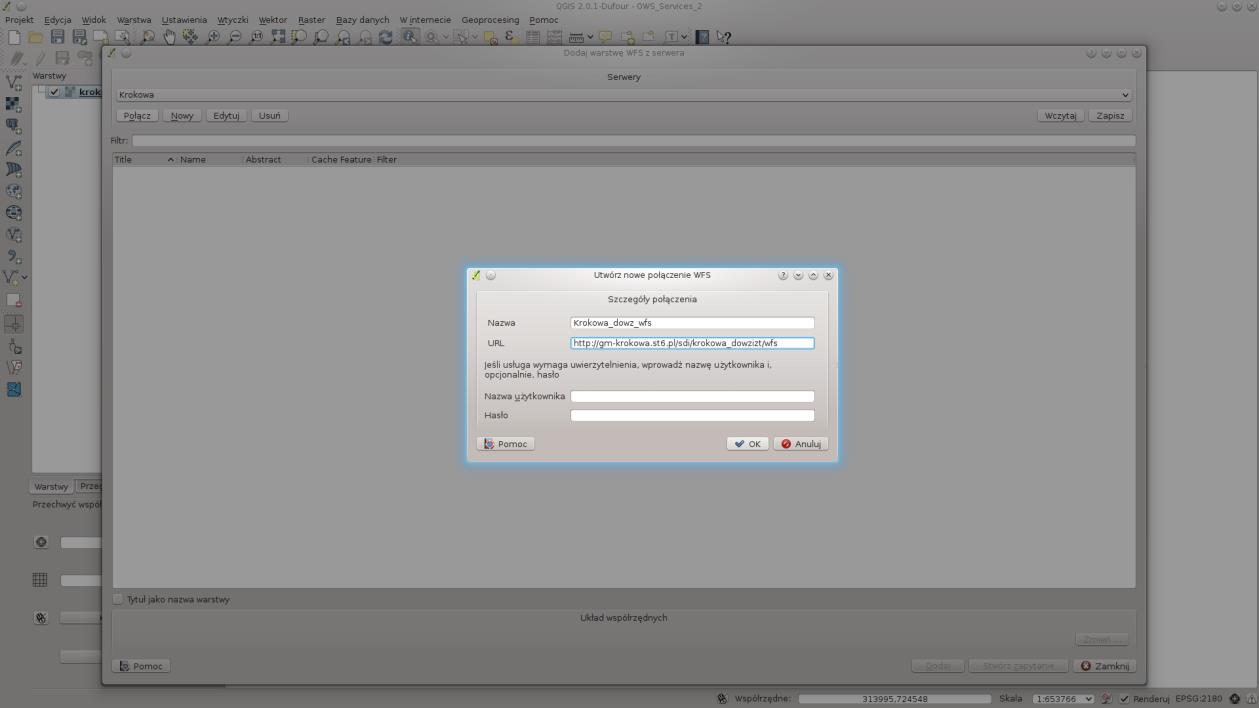1259x708 pixels.
Task: Click the Add delimited text layer icon
Action: (x=15, y=257)
